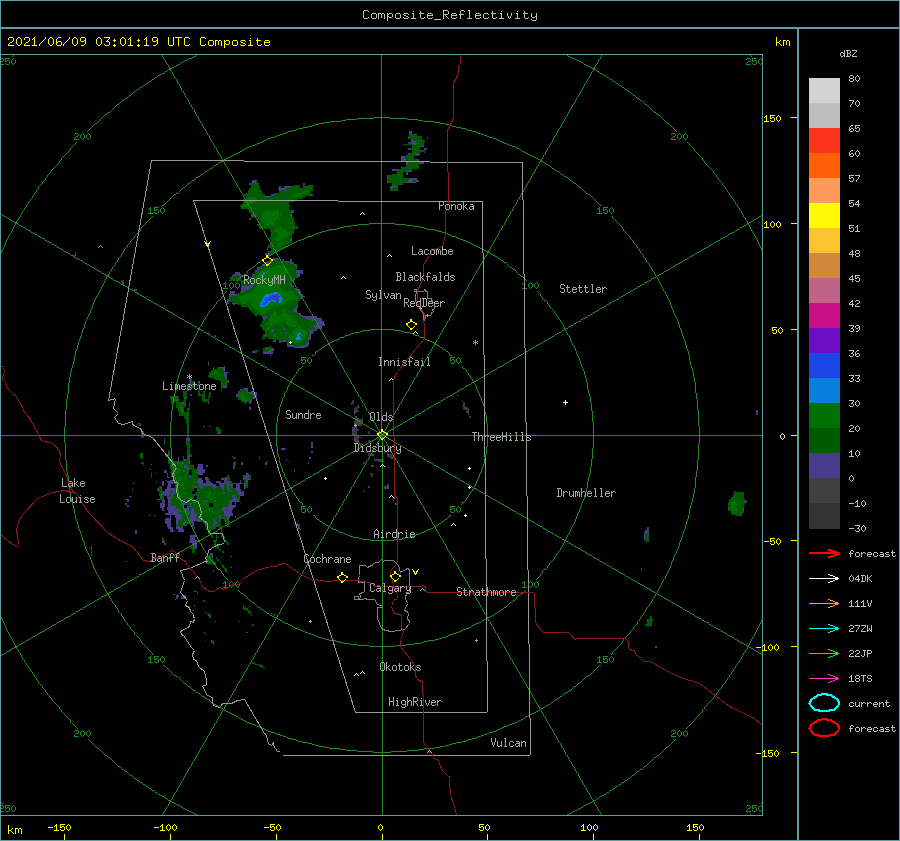The width and height of the screenshot is (900, 841).
Task: Click the Strathmore label
Action: (x=487, y=592)
